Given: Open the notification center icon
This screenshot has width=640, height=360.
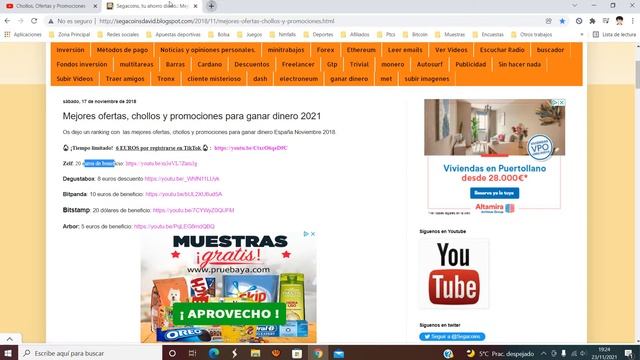Looking at the screenshot, I should (629, 353).
